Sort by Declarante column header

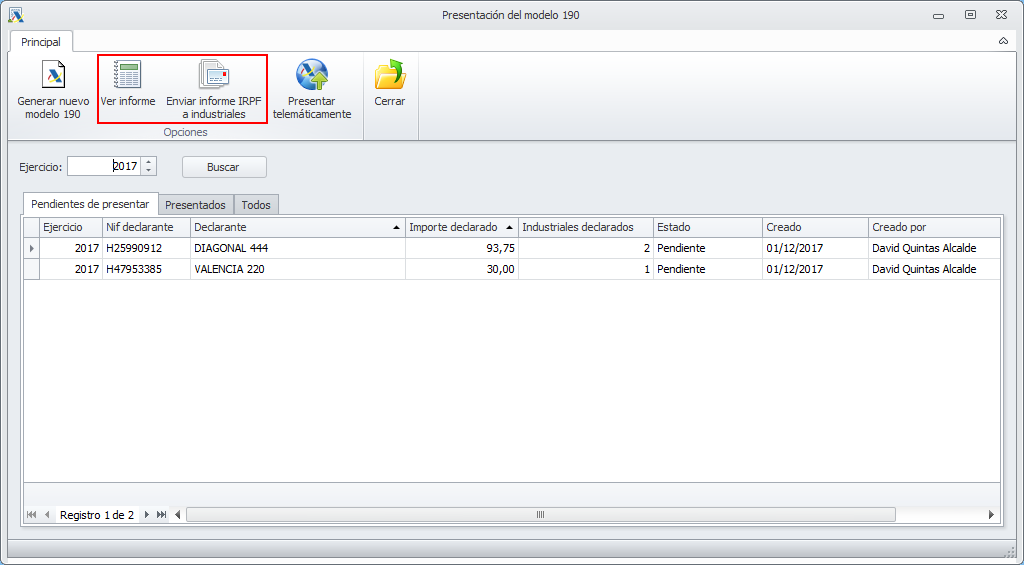(x=298, y=227)
